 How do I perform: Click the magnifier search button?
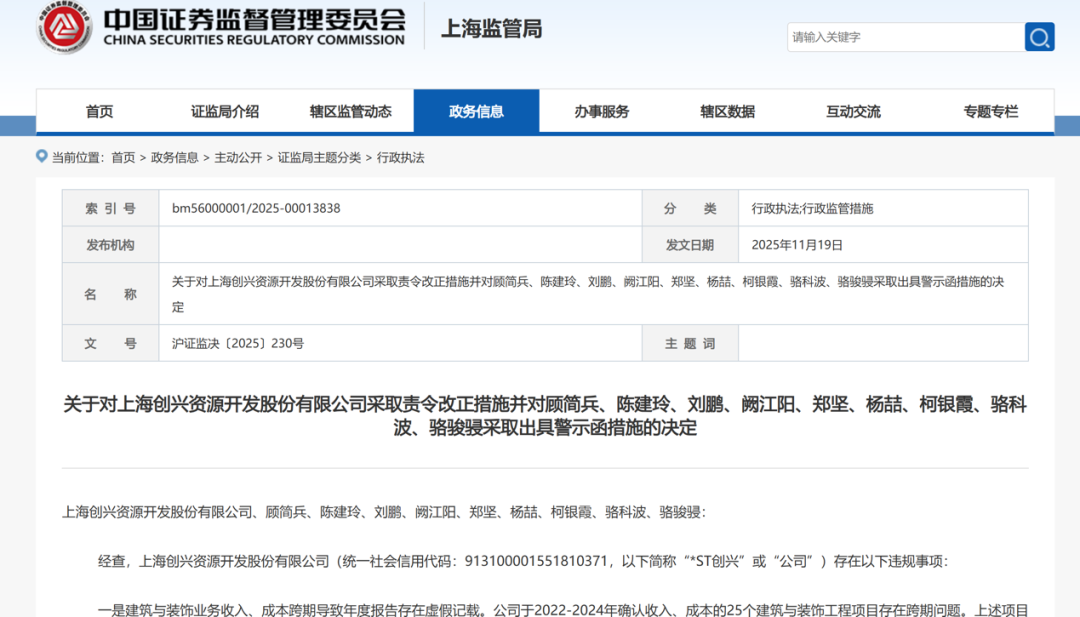tap(1039, 36)
